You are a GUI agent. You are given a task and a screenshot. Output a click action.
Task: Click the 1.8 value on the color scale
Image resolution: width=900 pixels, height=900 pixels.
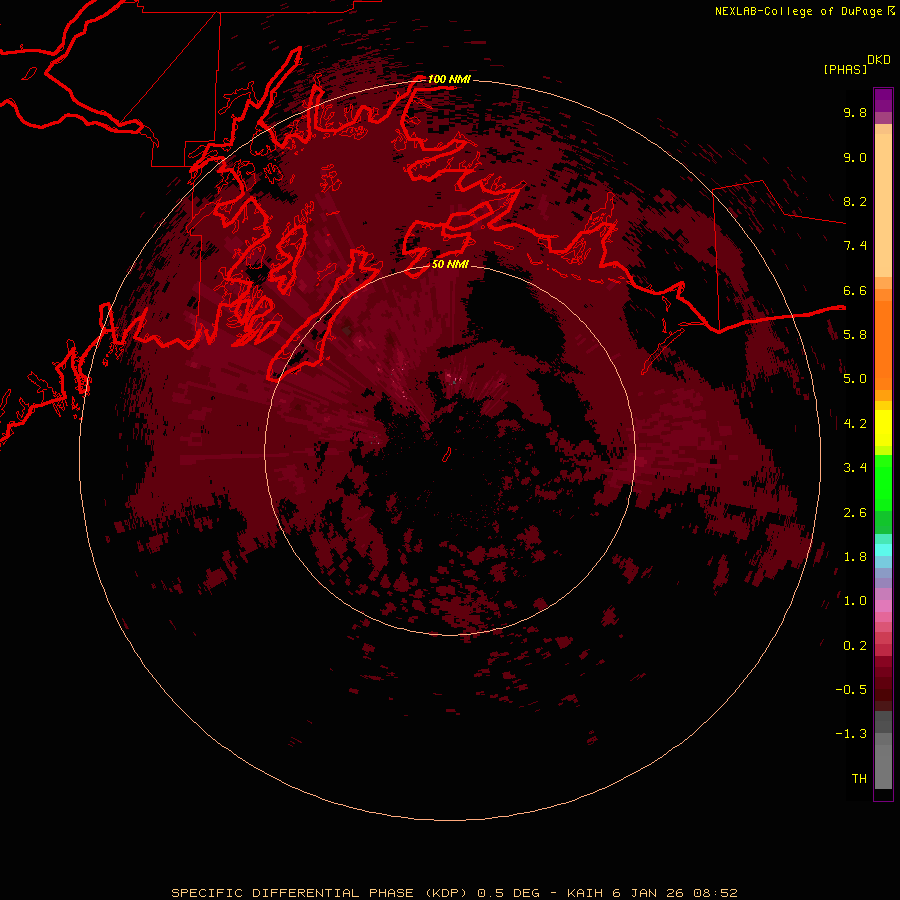855,557
